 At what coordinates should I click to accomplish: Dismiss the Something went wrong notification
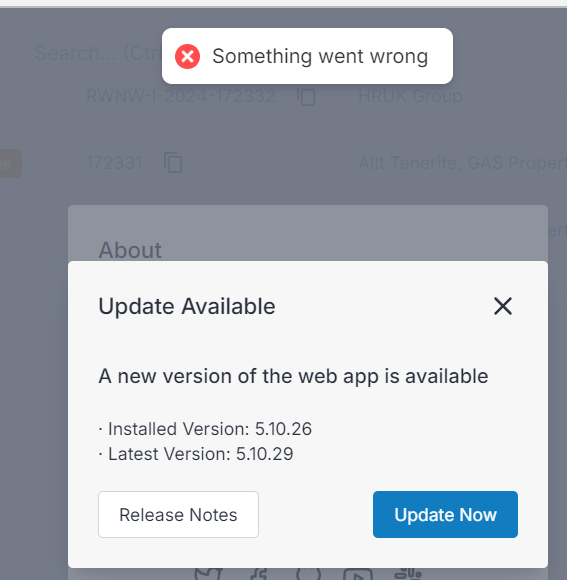(x=307, y=56)
